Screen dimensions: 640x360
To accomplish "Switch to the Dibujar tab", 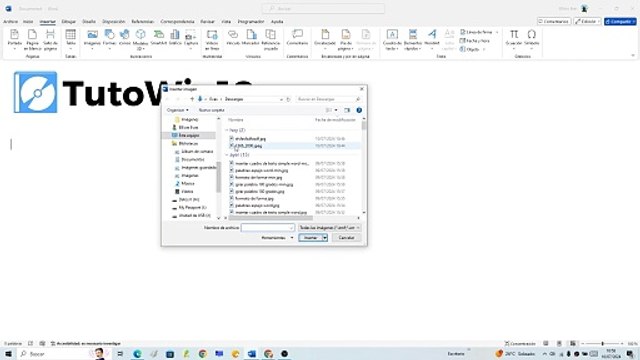I will 69,22.
